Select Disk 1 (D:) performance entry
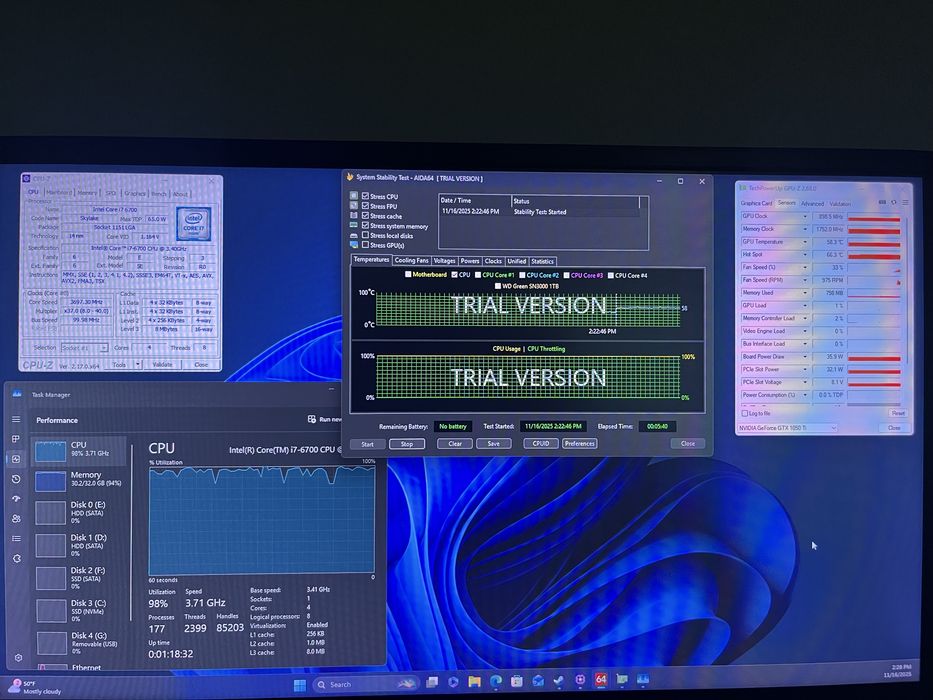 click(79, 545)
